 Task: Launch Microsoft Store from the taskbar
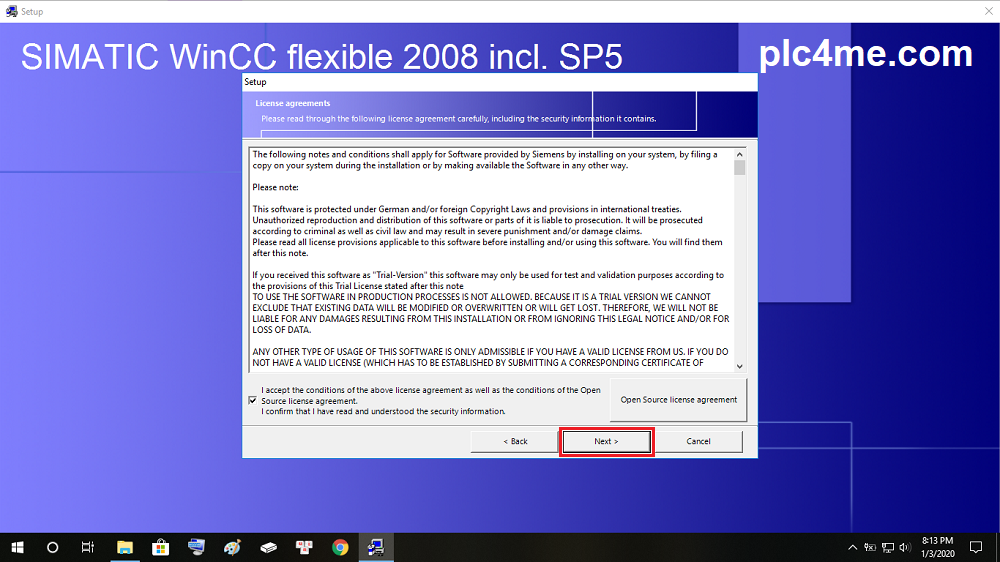160,547
